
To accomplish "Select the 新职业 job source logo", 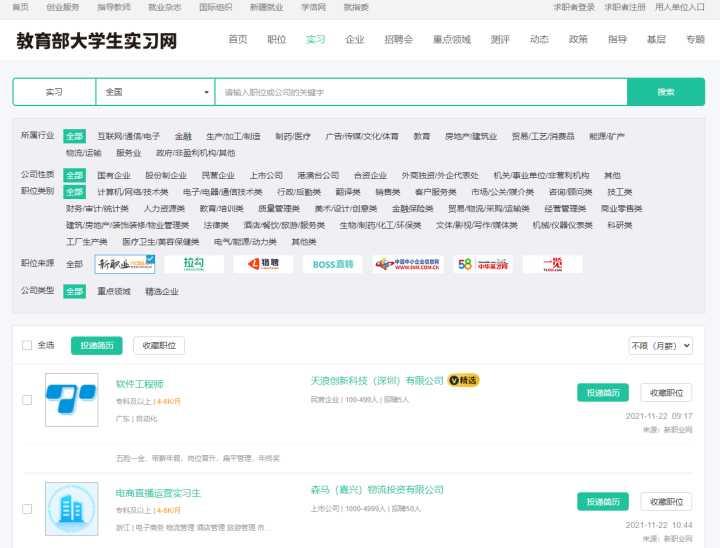I will pos(125,264).
